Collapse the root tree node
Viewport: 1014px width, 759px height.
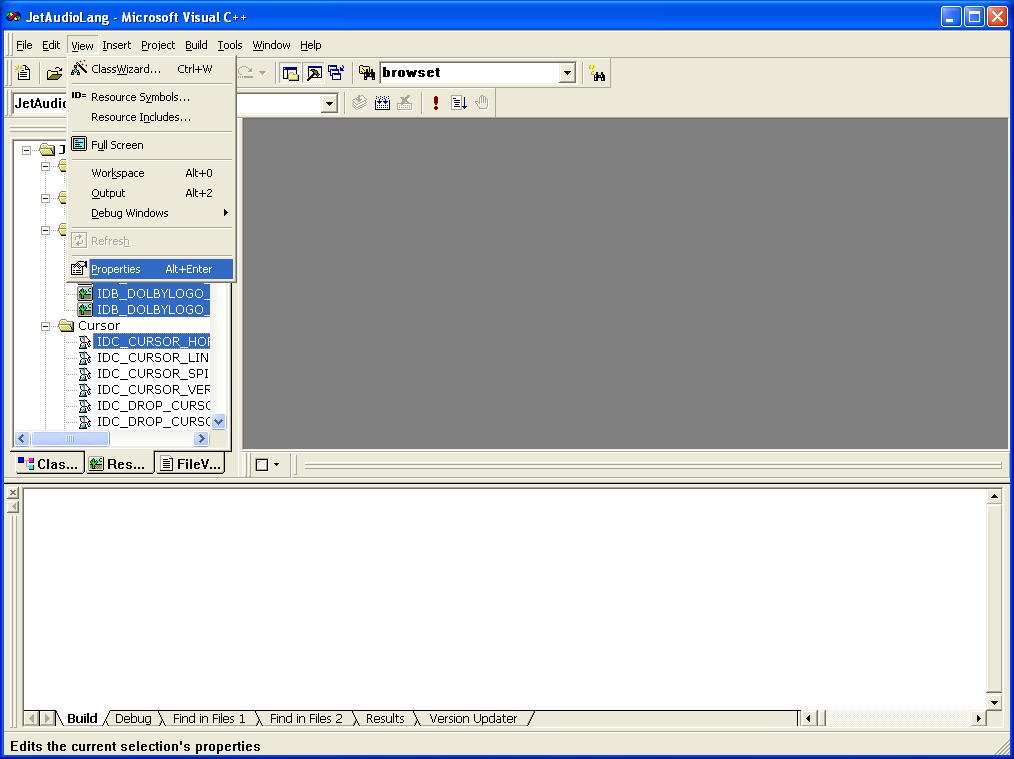(27, 150)
